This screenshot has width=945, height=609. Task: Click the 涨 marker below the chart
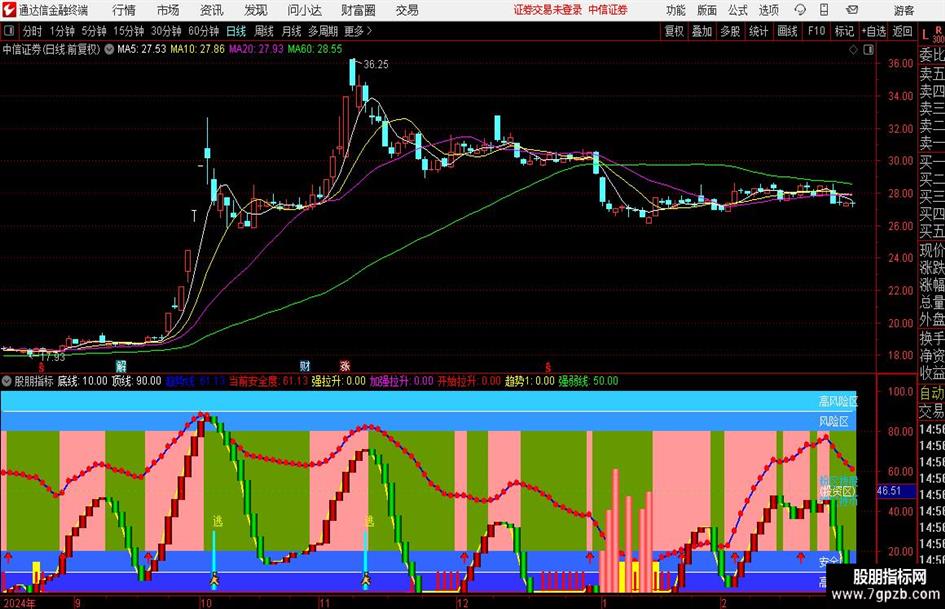tap(345, 365)
